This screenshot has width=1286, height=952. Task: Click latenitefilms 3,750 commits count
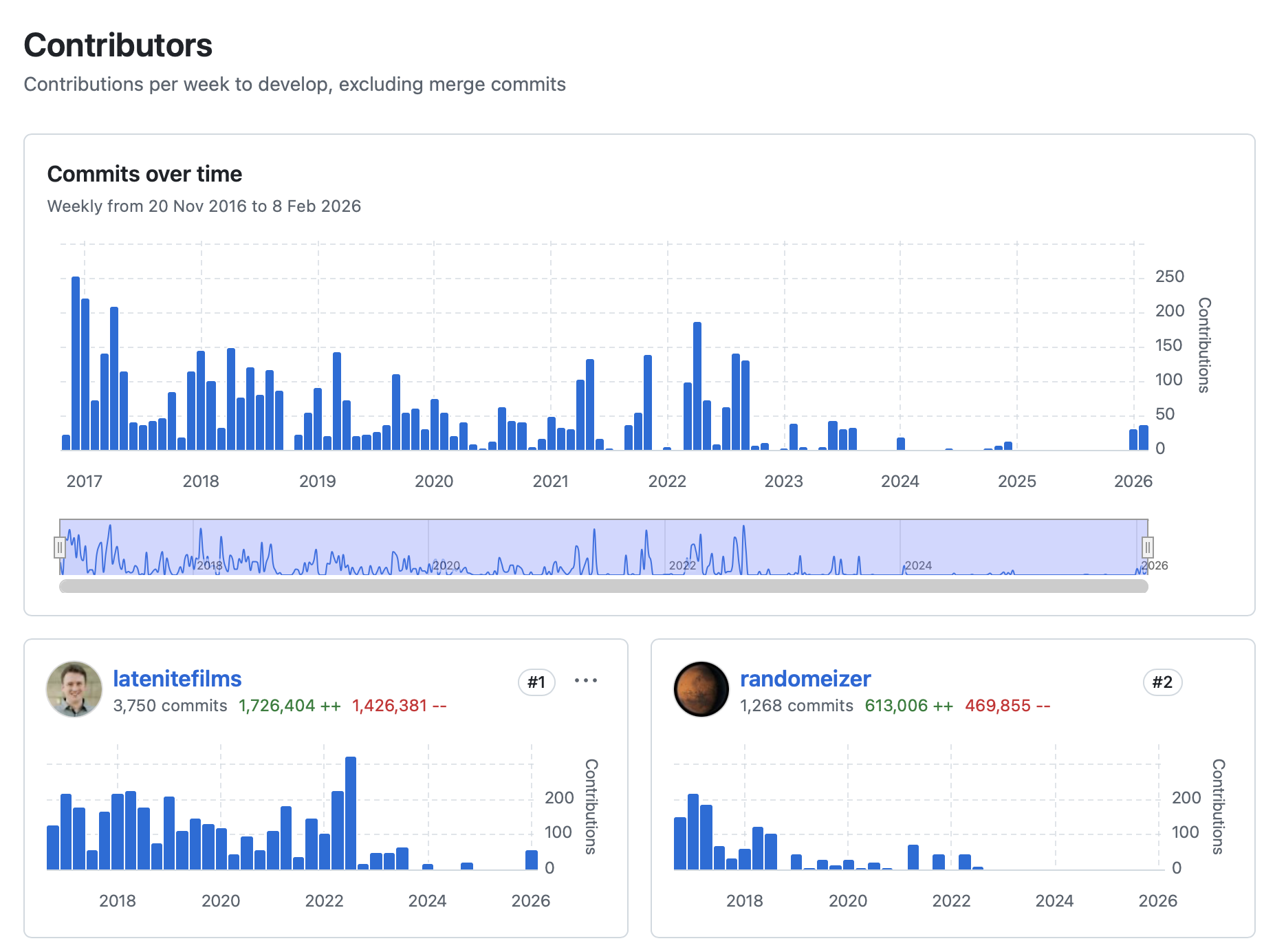(x=170, y=706)
